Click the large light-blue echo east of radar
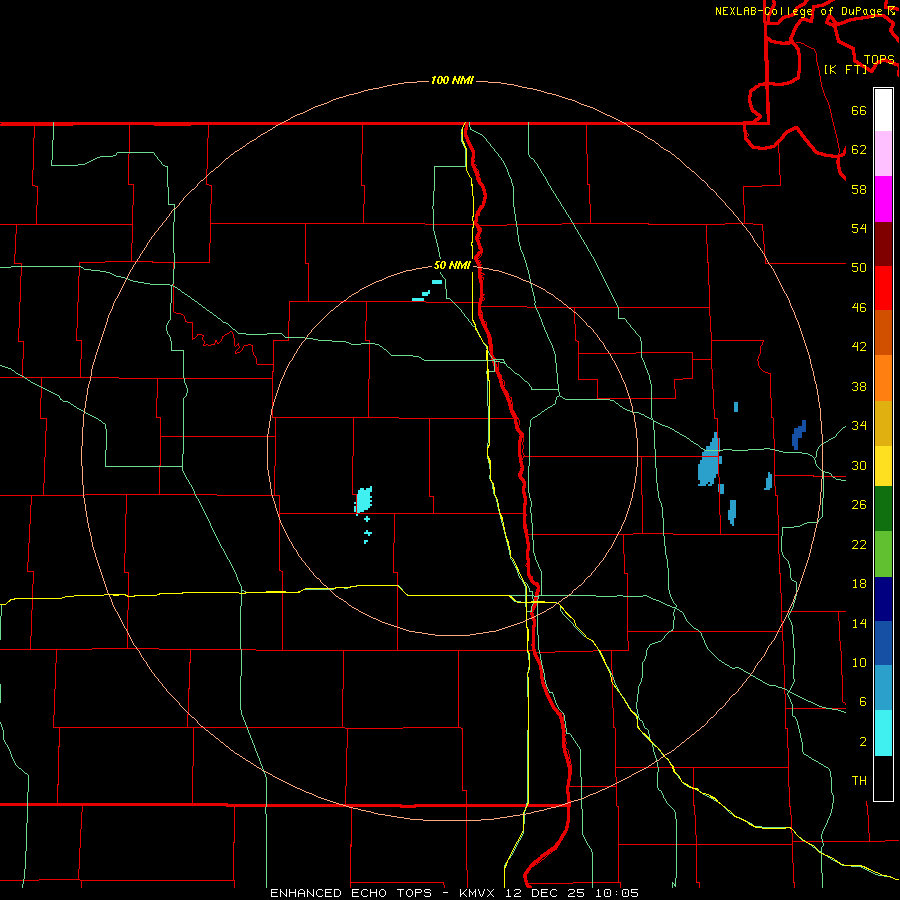Screen dimensions: 900x900 709,462
